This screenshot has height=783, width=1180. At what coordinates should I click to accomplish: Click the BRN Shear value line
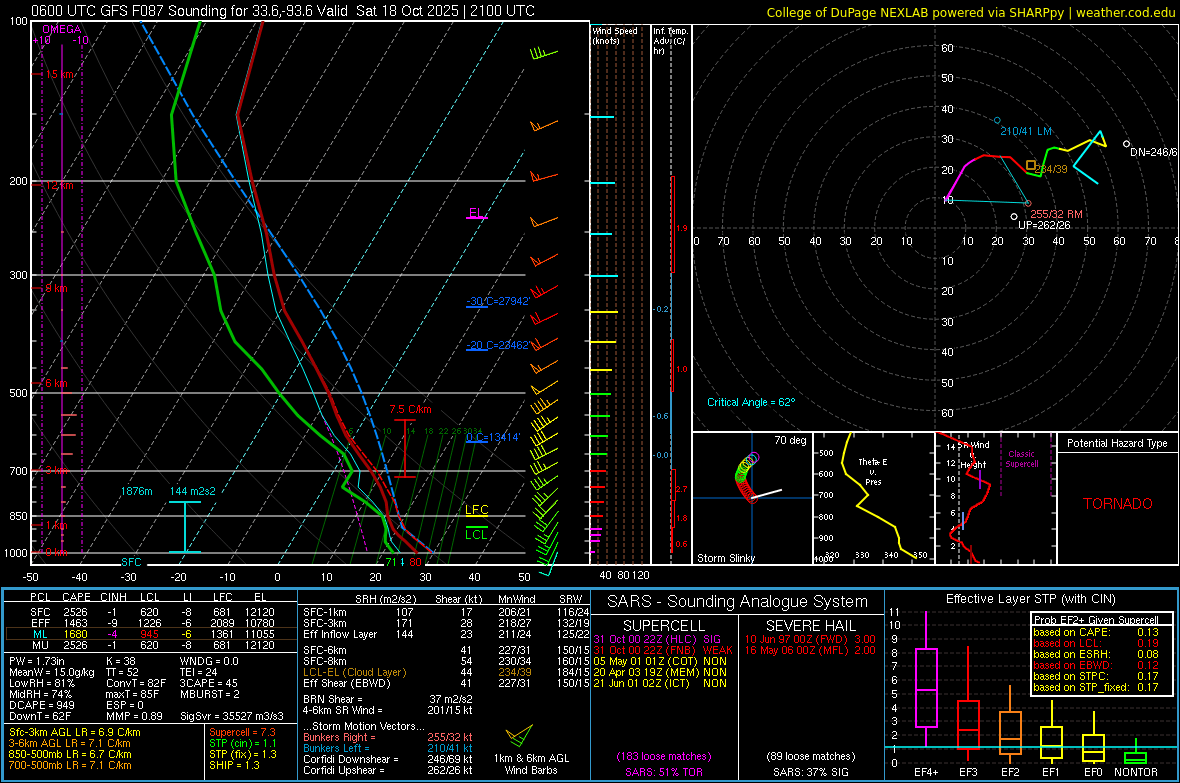click(x=388, y=699)
